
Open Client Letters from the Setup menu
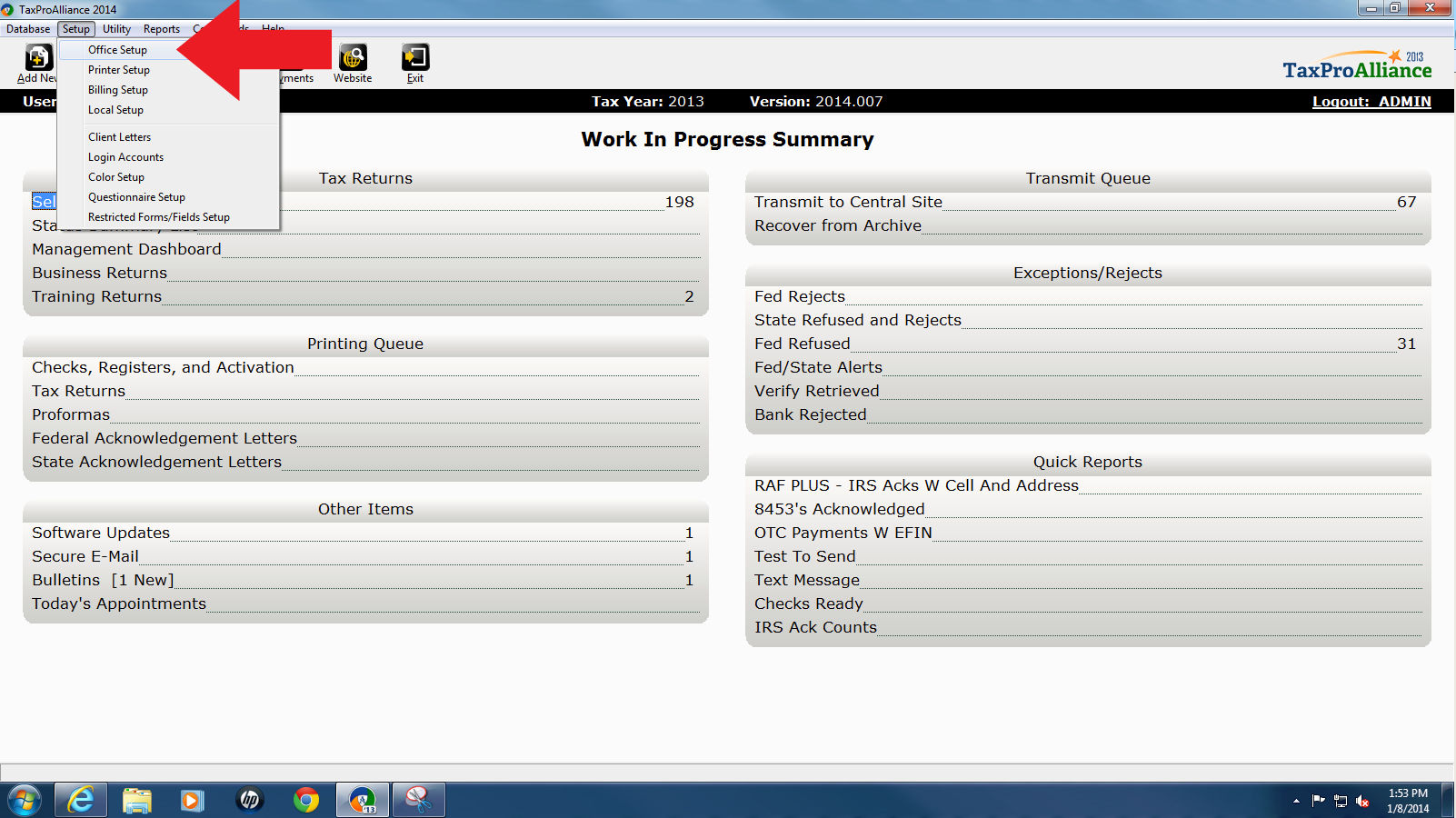tap(168, 137)
